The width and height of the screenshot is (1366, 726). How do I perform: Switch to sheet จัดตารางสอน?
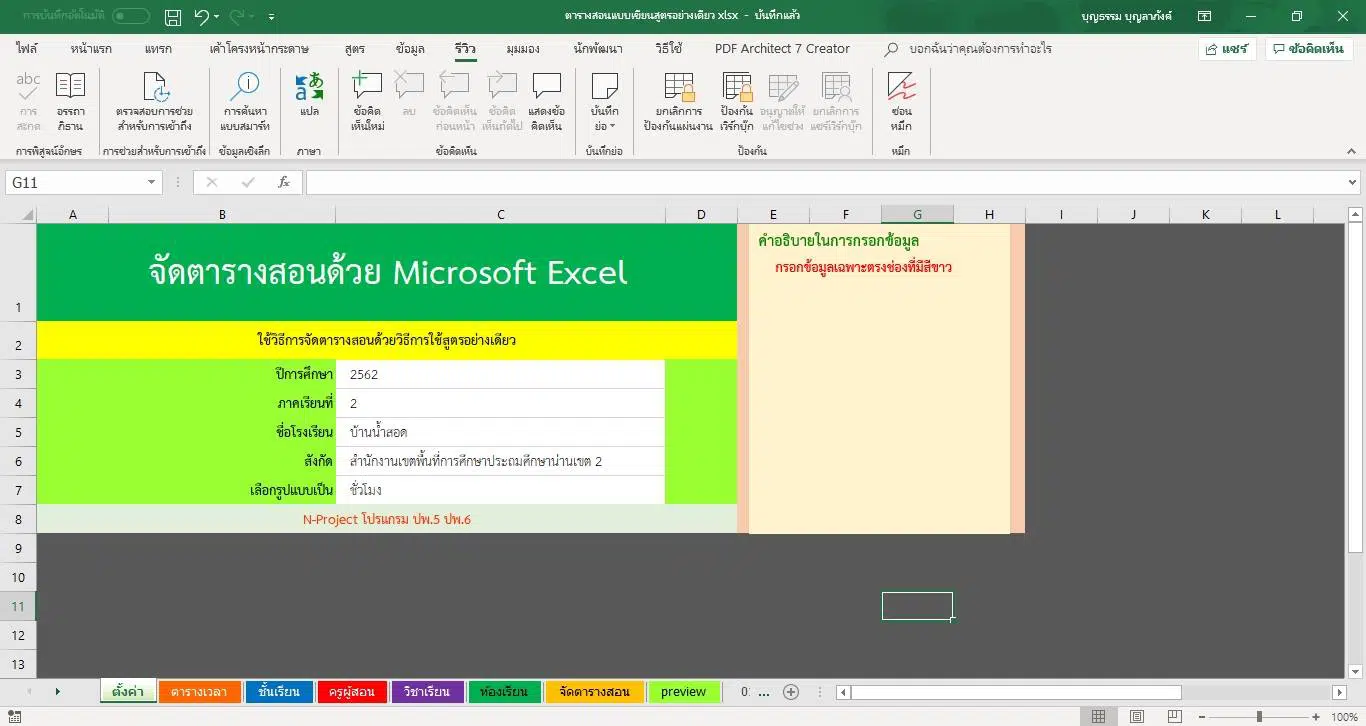pos(595,692)
